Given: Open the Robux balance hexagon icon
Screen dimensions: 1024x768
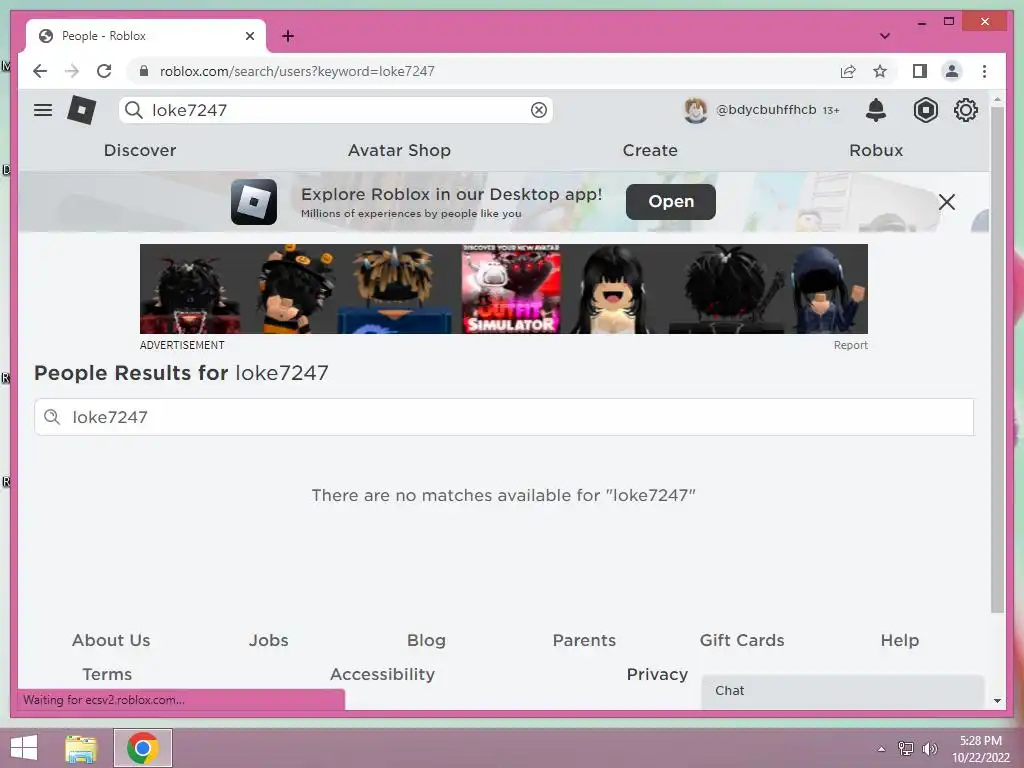Looking at the screenshot, I should tap(925, 110).
